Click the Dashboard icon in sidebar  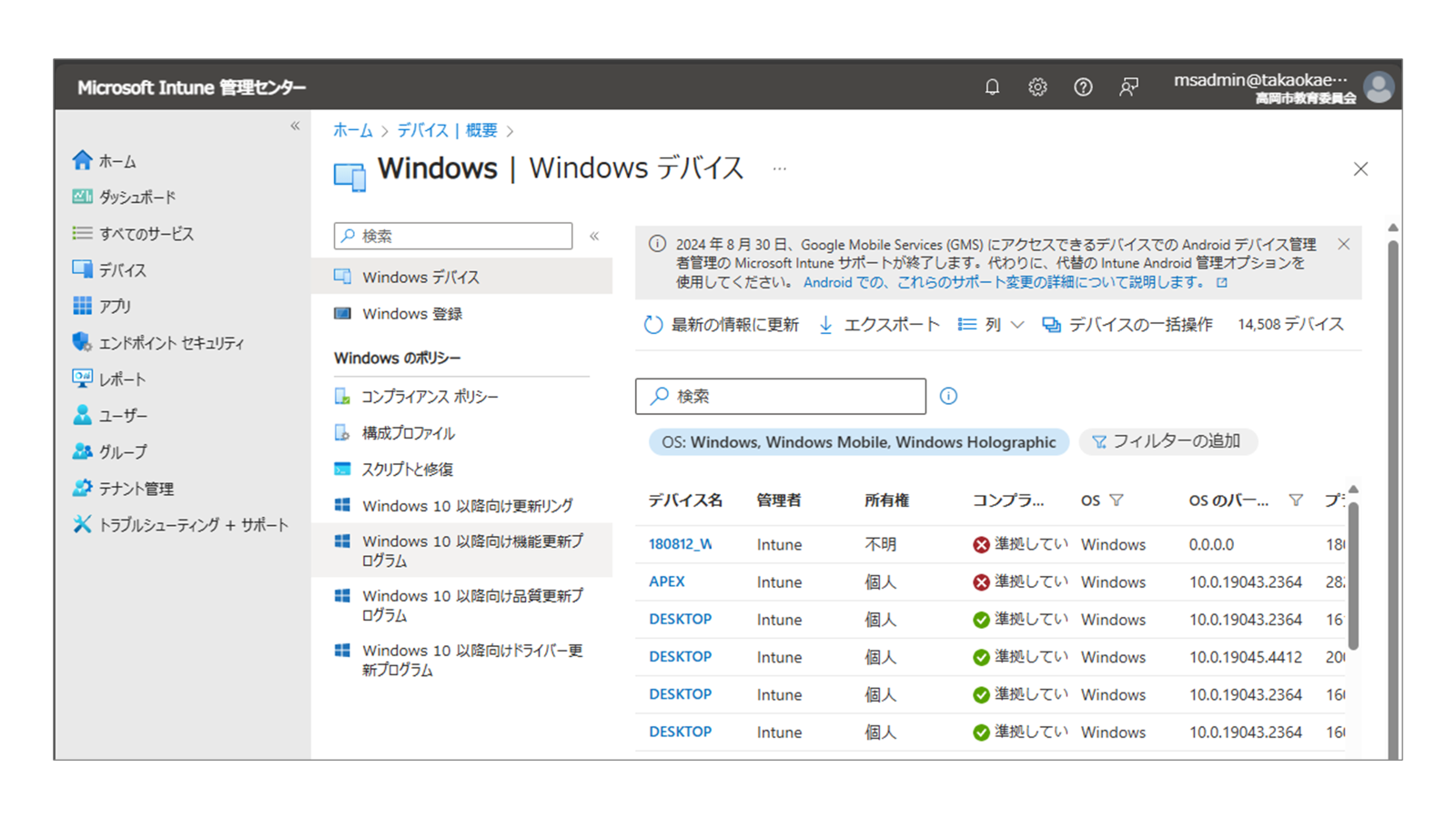(x=82, y=197)
